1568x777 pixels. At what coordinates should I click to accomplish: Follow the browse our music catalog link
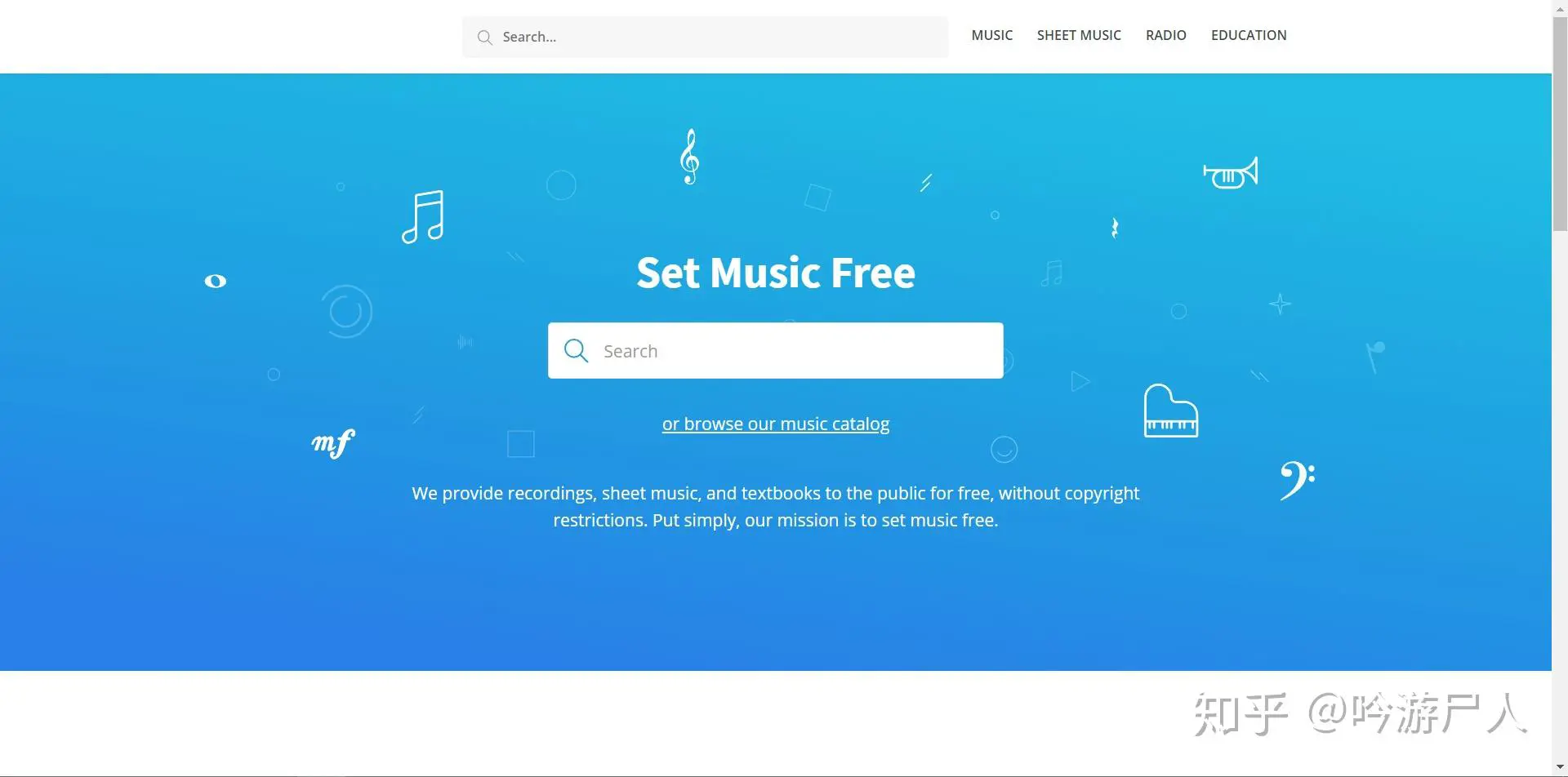(776, 424)
